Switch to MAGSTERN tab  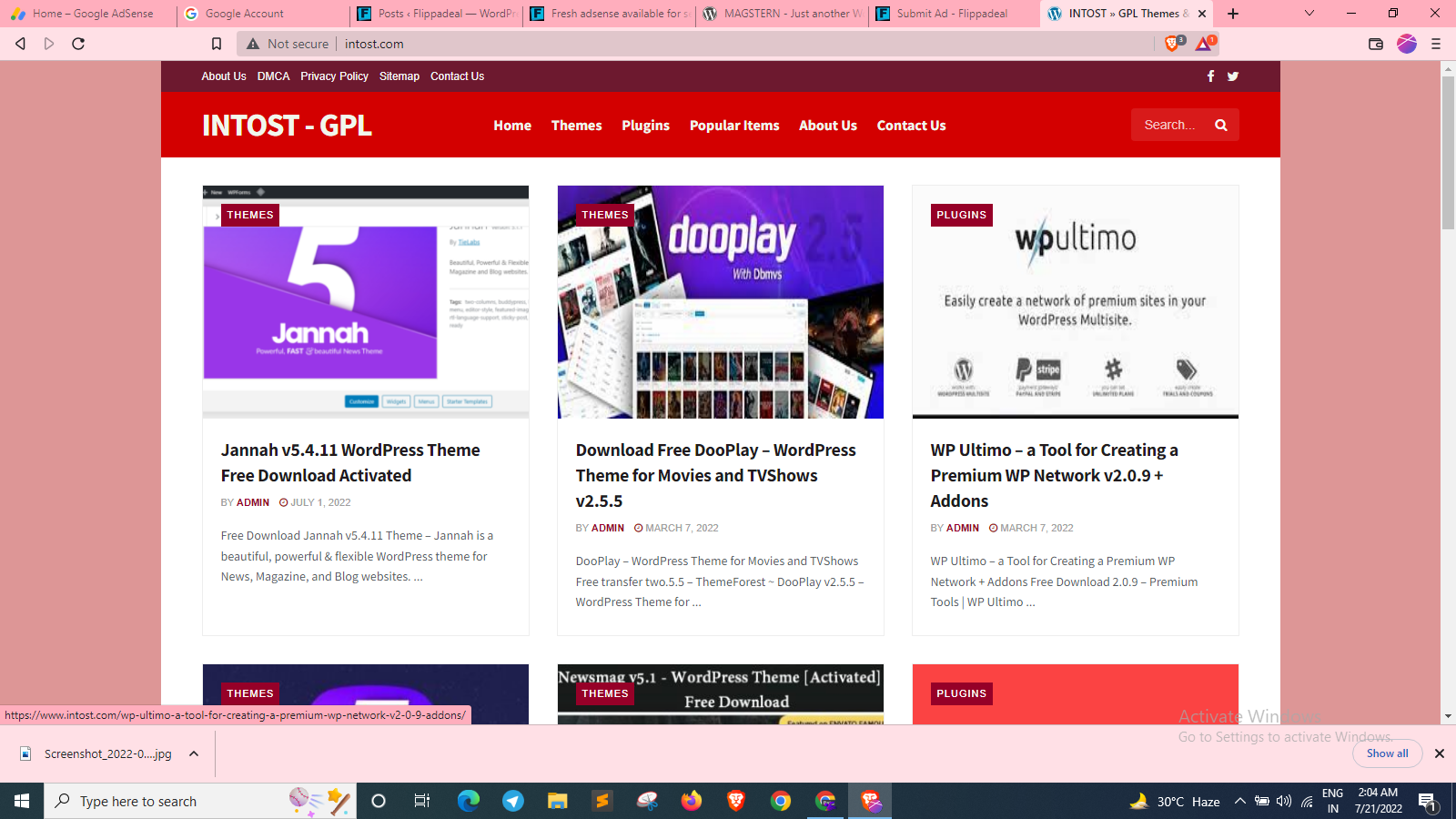pyautogui.click(x=783, y=14)
